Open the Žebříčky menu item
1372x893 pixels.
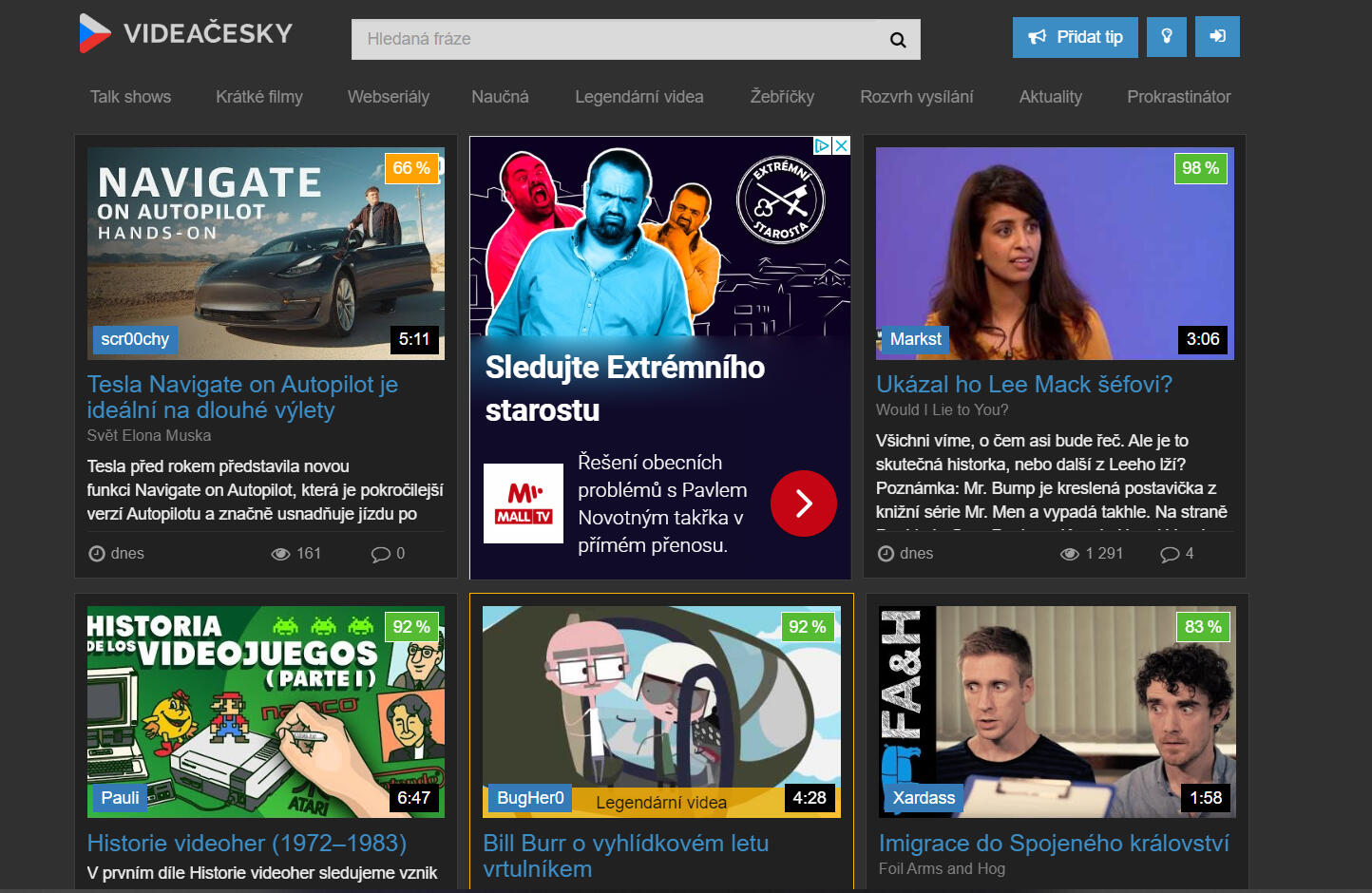click(781, 97)
